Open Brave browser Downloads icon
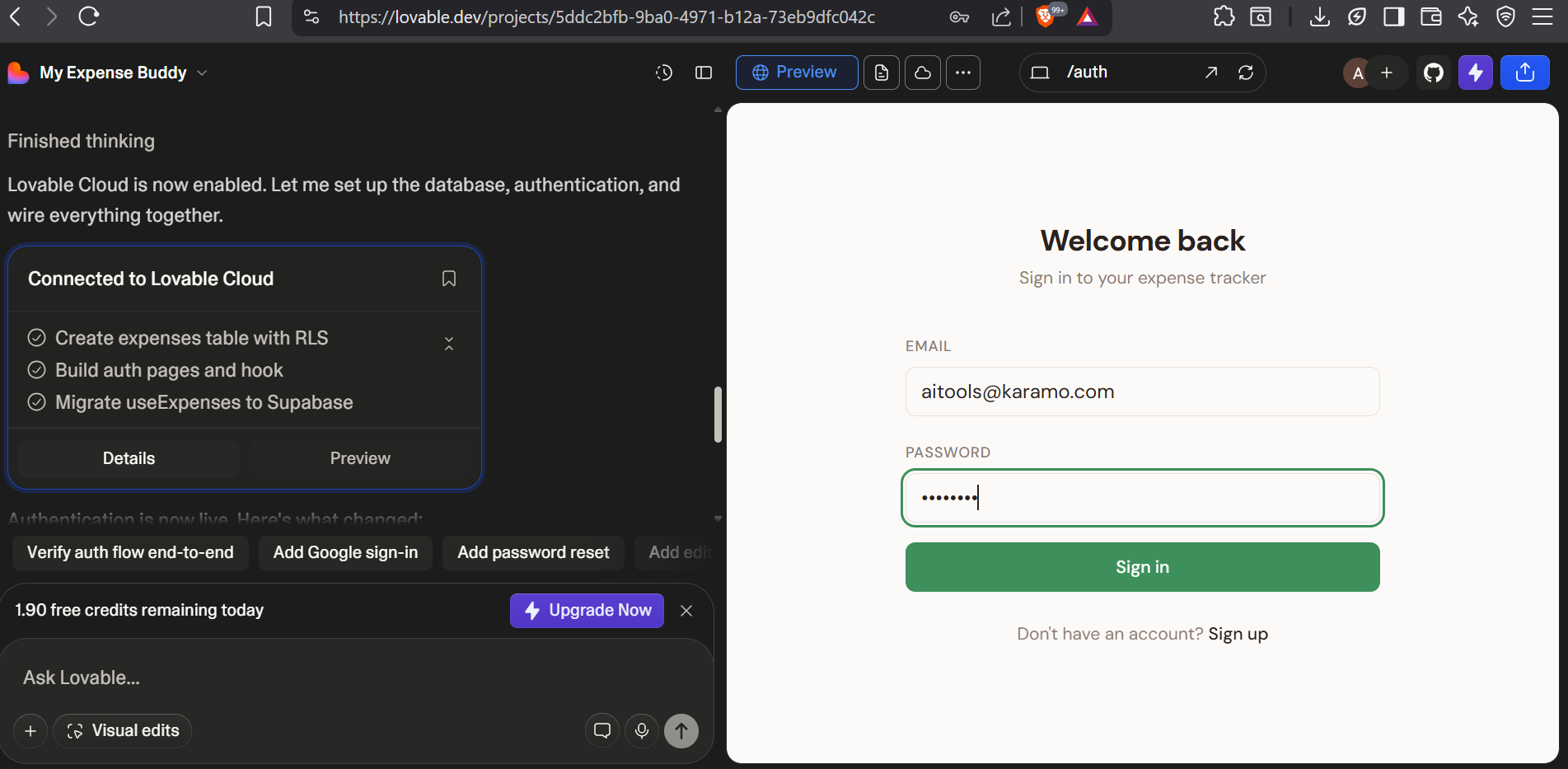Viewport: 1568px width, 769px height. [1319, 16]
